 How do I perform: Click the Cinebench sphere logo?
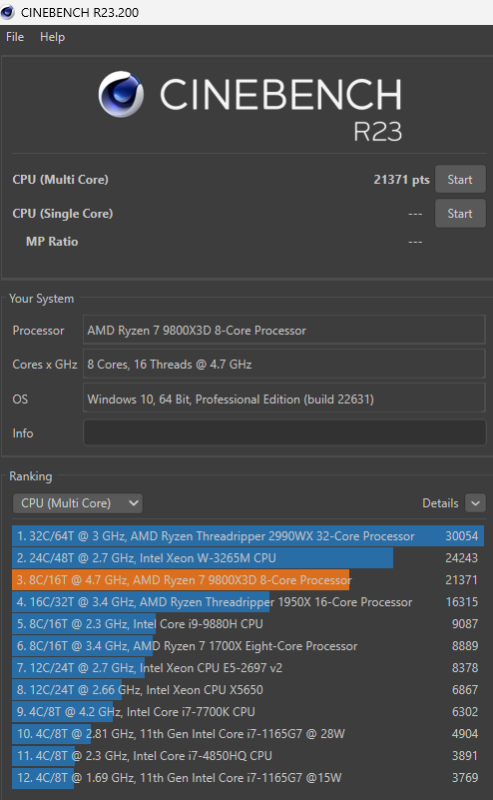(x=121, y=94)
